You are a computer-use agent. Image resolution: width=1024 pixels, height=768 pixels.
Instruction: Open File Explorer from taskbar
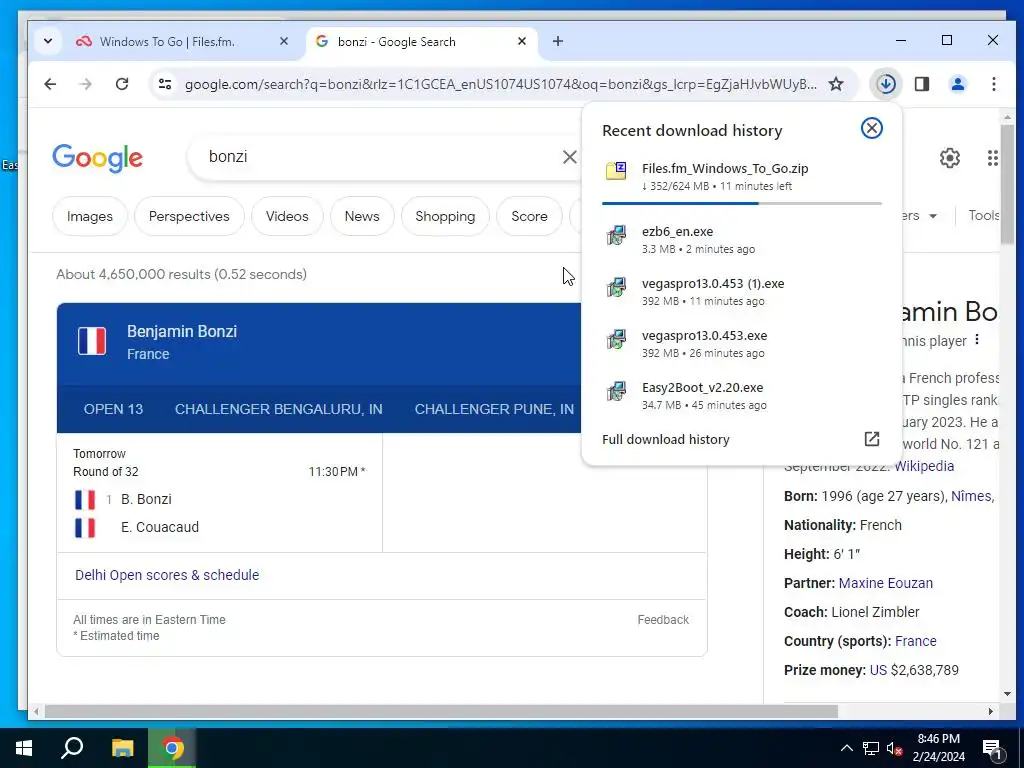(122, 748)
